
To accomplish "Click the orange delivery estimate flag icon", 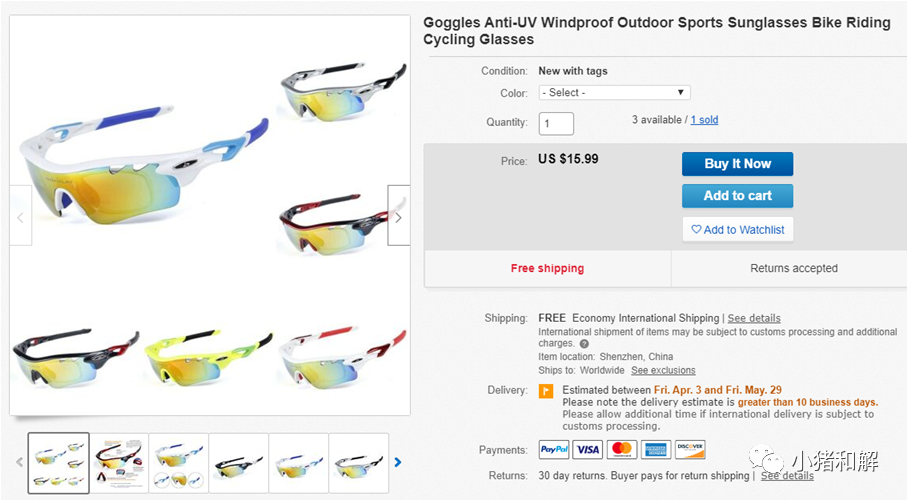I will (546, 391).
